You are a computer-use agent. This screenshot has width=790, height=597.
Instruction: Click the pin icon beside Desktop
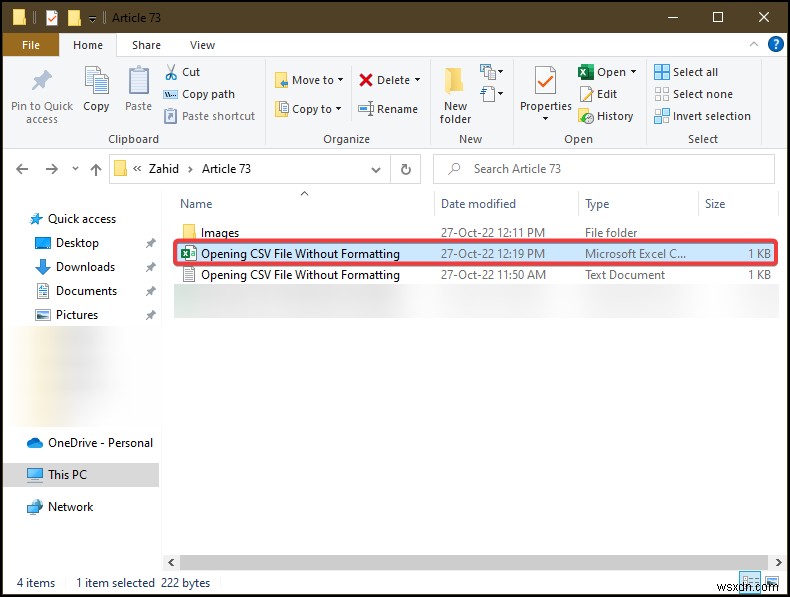(x=150, y=243)
